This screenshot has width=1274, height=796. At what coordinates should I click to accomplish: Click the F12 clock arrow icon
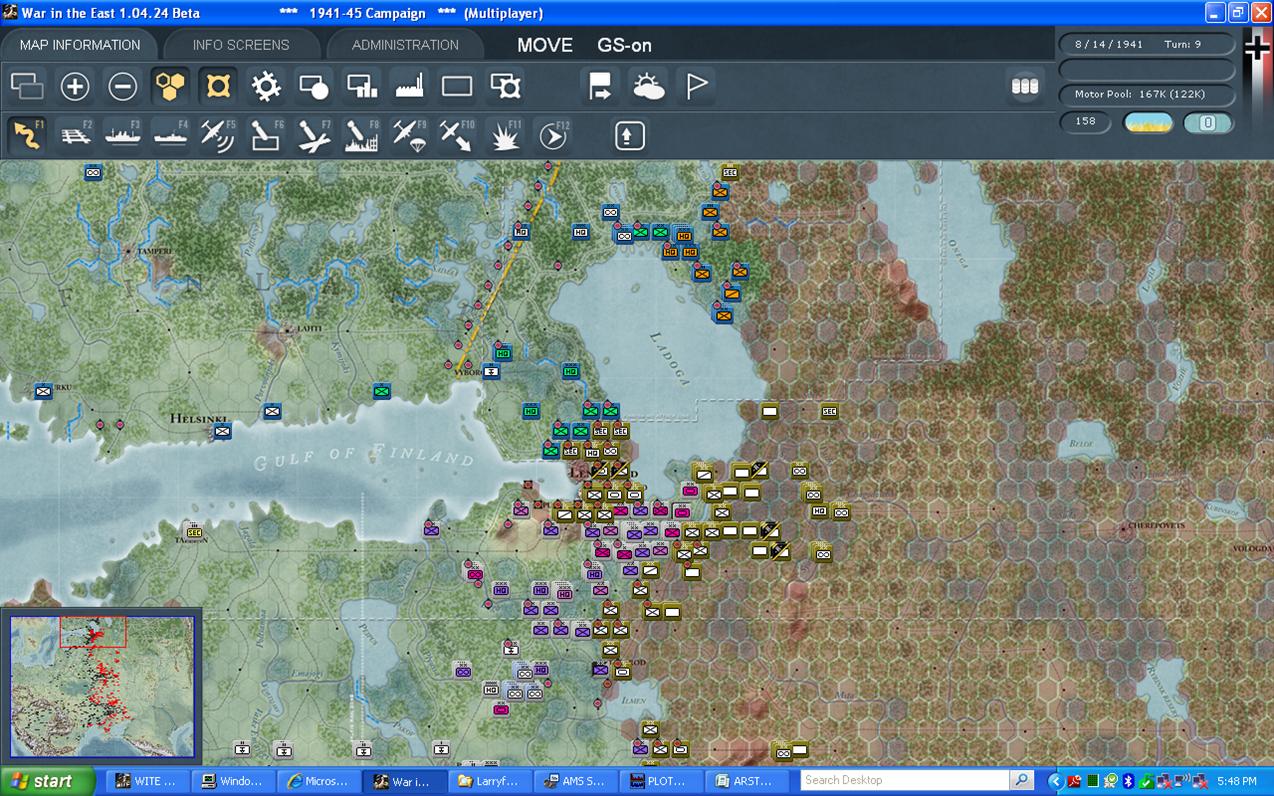point(553,135)
